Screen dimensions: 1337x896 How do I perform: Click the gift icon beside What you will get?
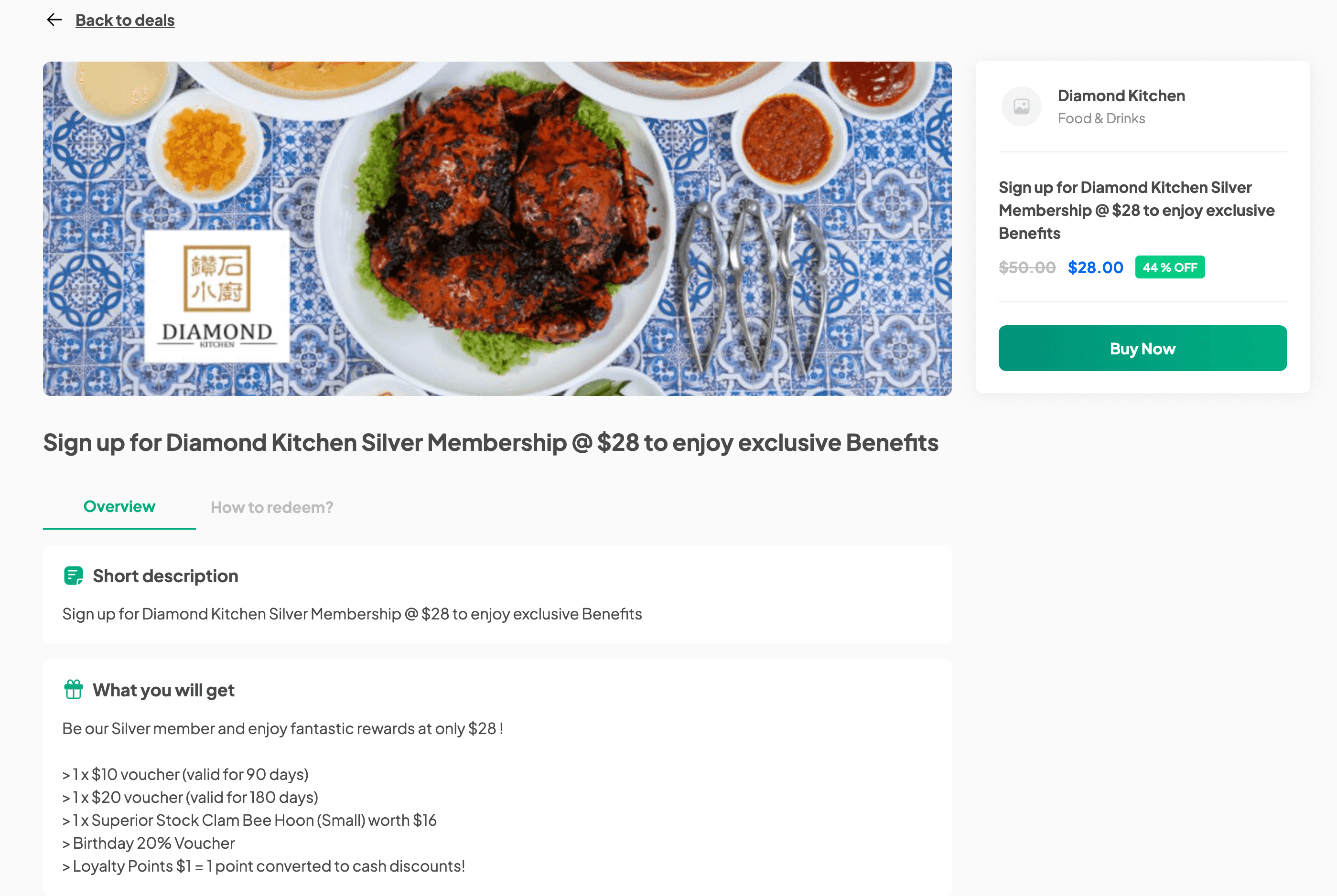[73, 690]
